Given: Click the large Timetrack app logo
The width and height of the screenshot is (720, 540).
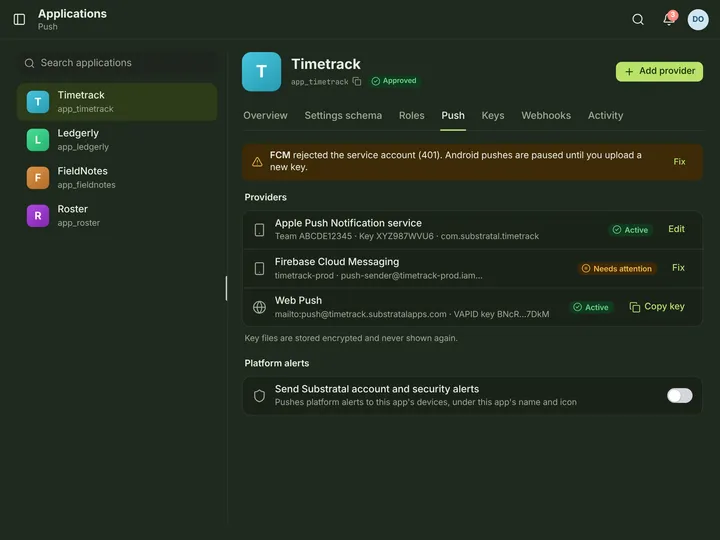Looking at the screenshot, I should pyautogui.click(x=261, y=72).
